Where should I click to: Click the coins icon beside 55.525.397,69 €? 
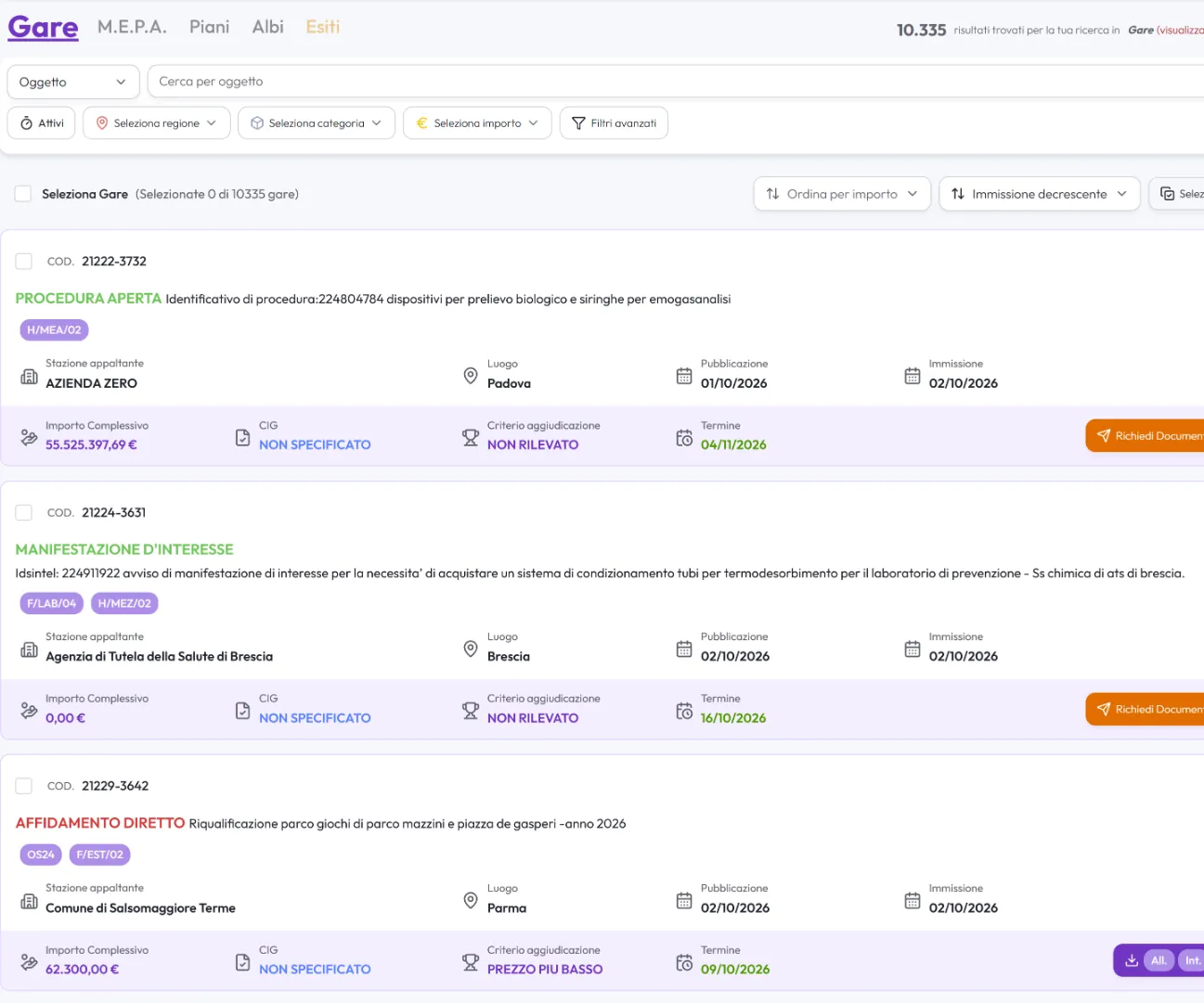click(29, 437)
